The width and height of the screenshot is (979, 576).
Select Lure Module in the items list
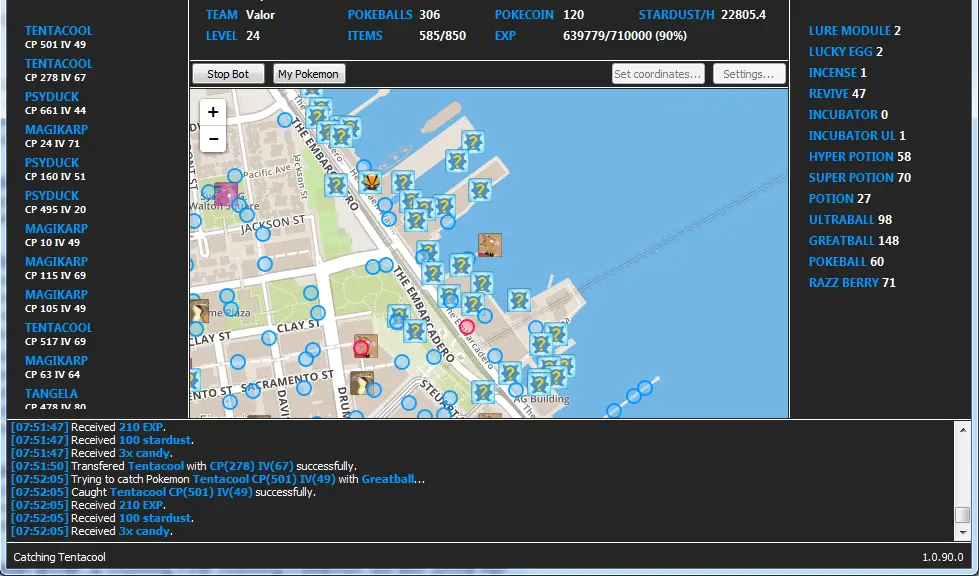[x=849, y=31]
